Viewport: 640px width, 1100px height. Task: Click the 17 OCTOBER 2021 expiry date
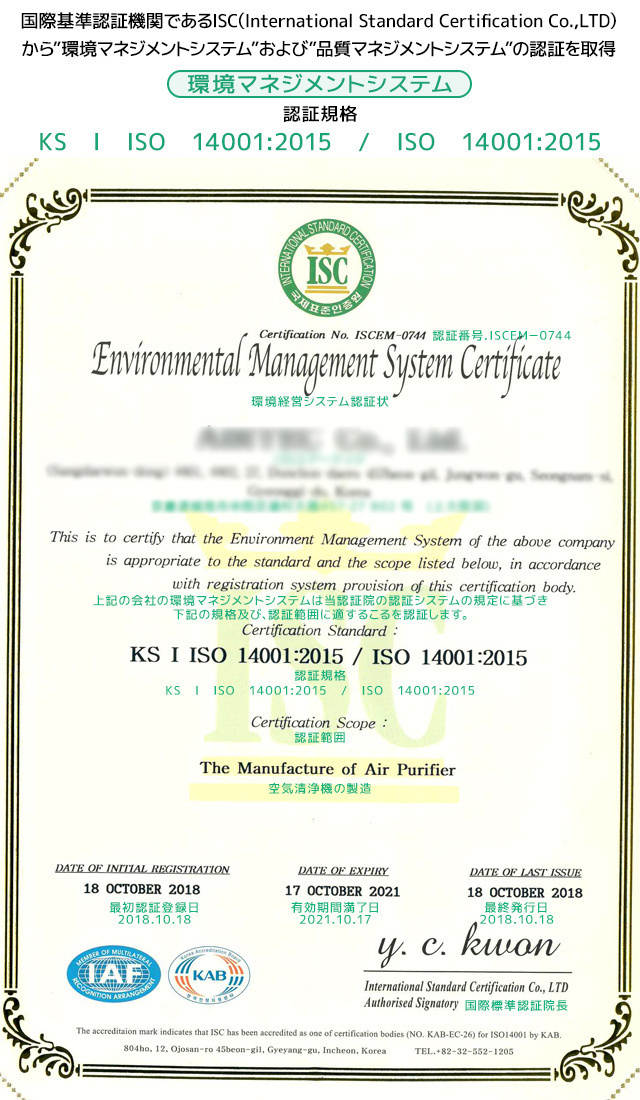click(x=343, y=891)
